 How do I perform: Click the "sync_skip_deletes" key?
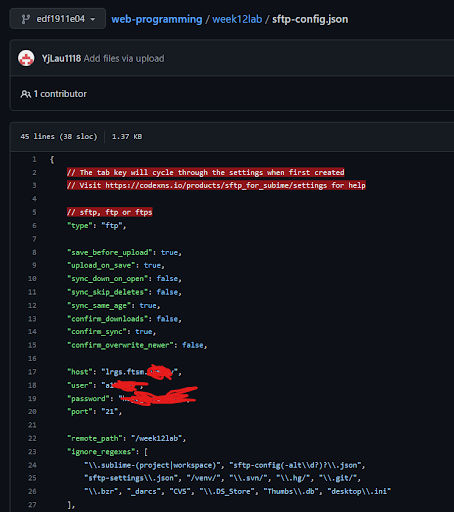pyautogui.click(x=109, y=292)
